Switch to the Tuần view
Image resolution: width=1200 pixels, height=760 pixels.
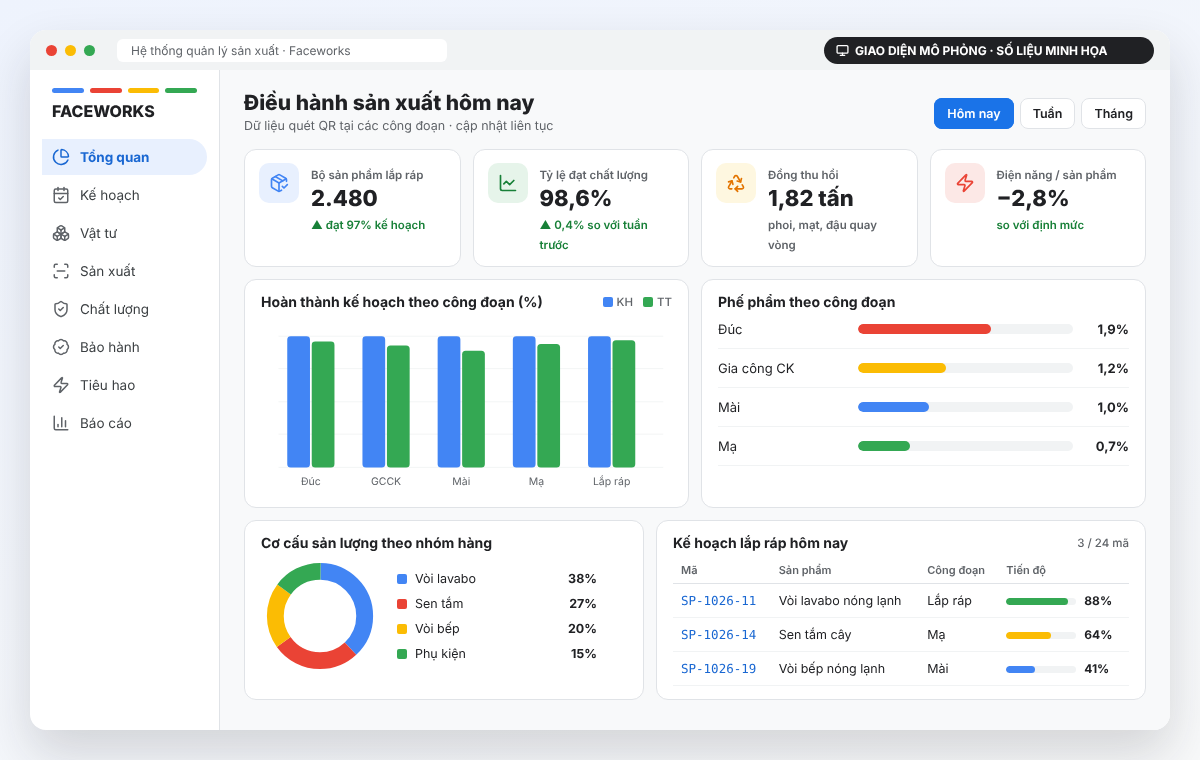[1047, 114]
